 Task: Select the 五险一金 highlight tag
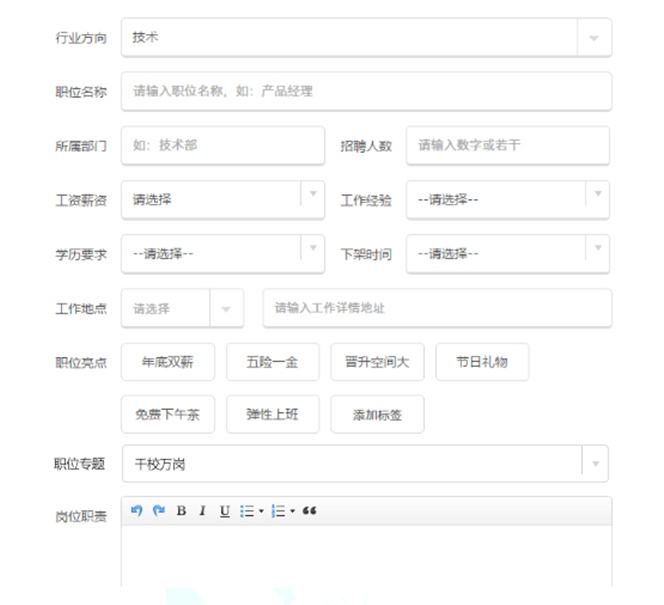(273, 362)
